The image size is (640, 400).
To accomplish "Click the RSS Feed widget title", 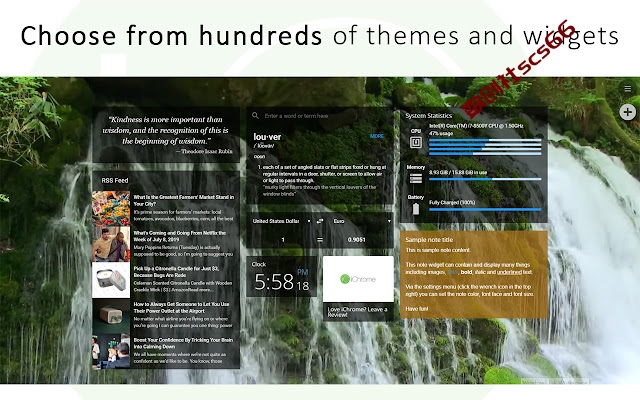I will coord(115,180).
